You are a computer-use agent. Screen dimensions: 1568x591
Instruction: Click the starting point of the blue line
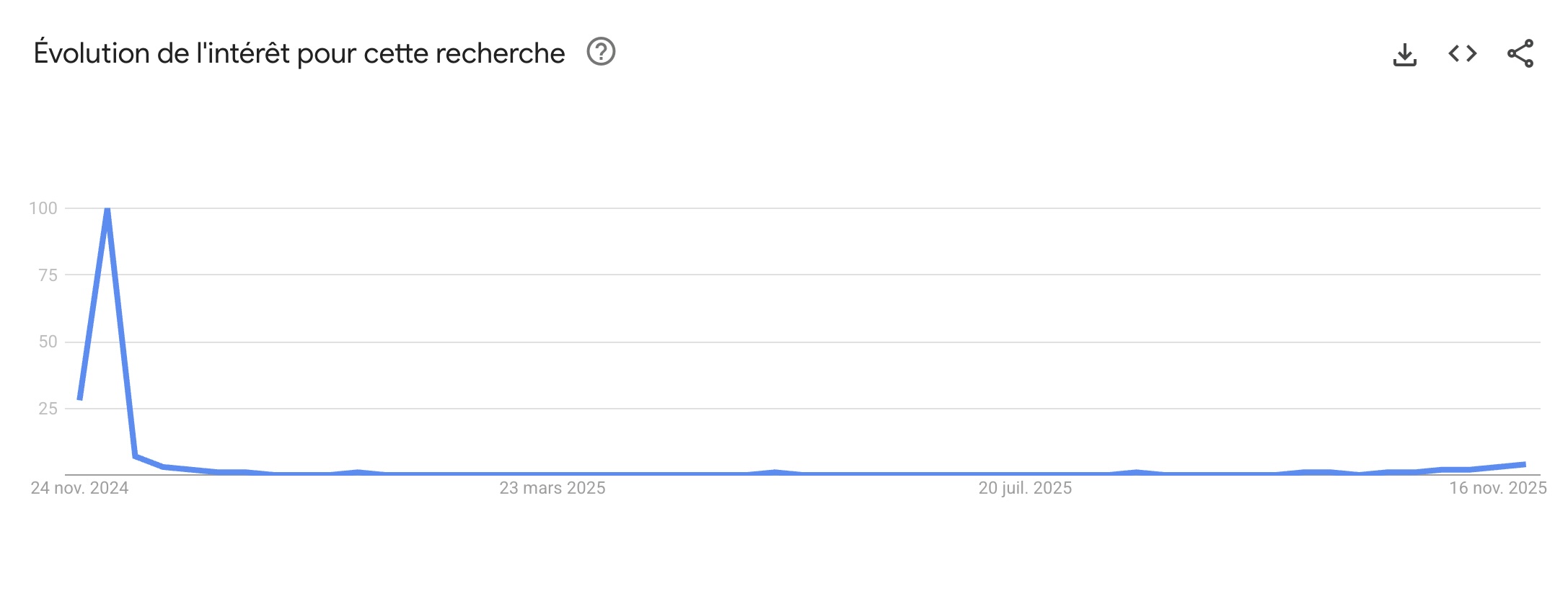pyautogui.click(x=80, y=398)
